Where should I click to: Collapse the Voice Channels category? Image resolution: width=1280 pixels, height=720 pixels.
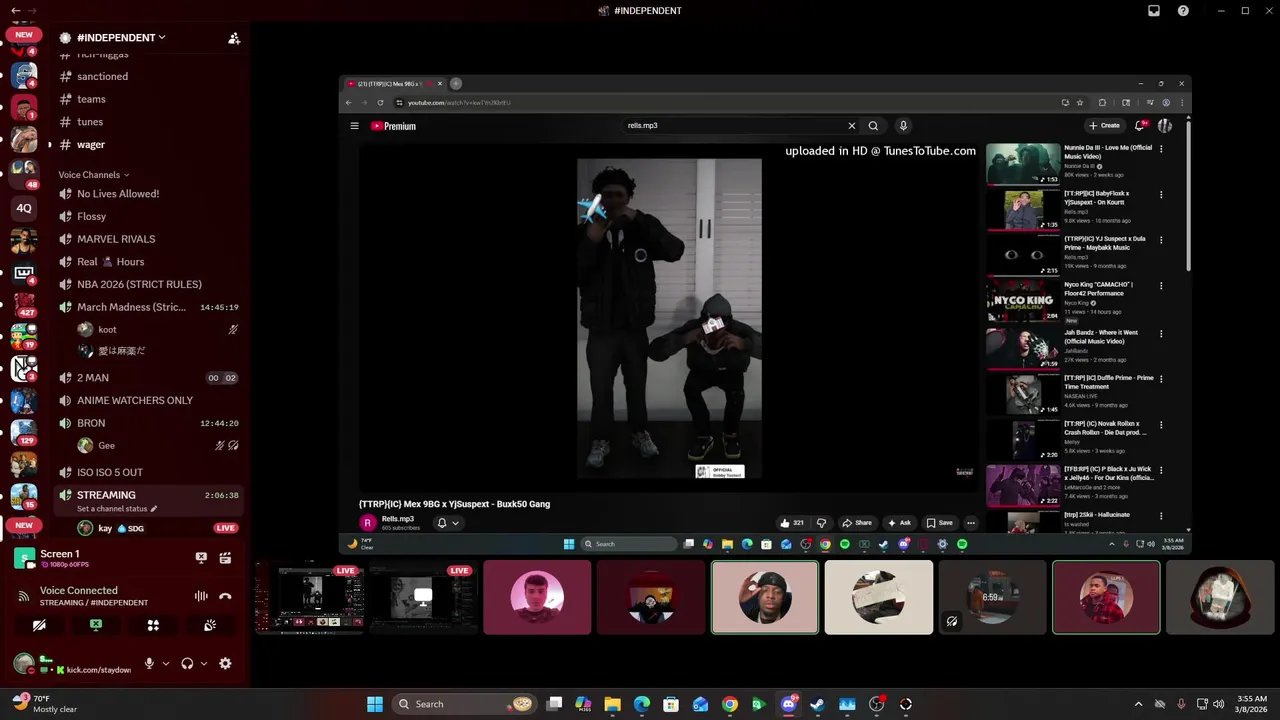93,175
